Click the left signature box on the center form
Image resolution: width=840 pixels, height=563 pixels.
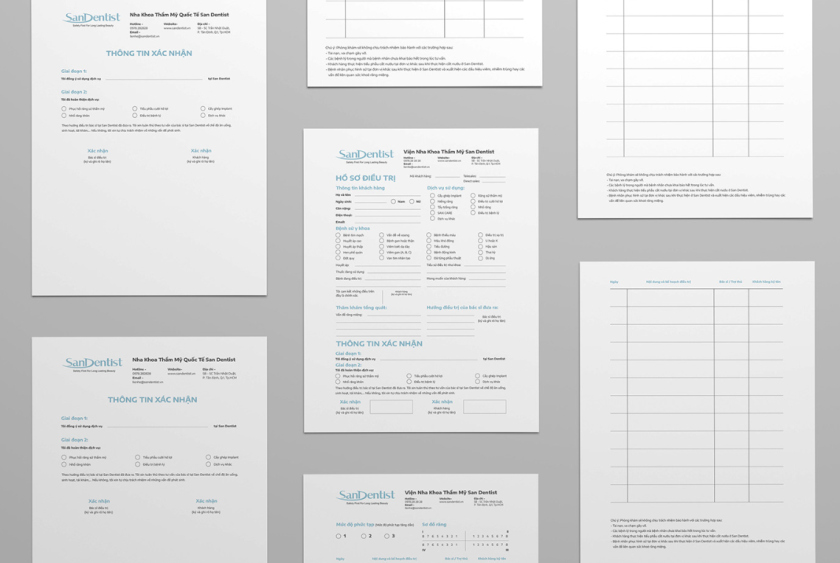pos(391,407)
